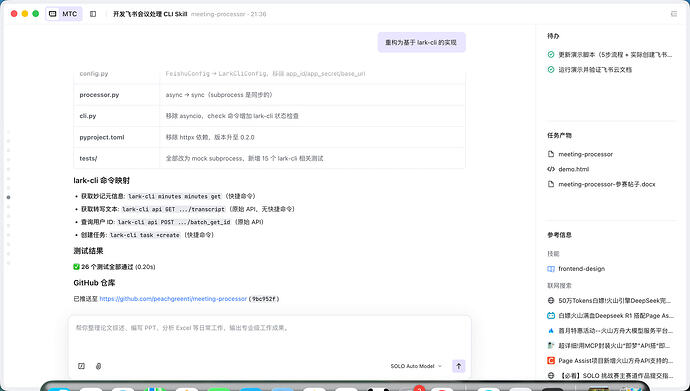The height and width of the screenshot is (391, 690).
Task: Open the 【必看】SOLO 挑战赛 search result
Action: pos(616,376)
